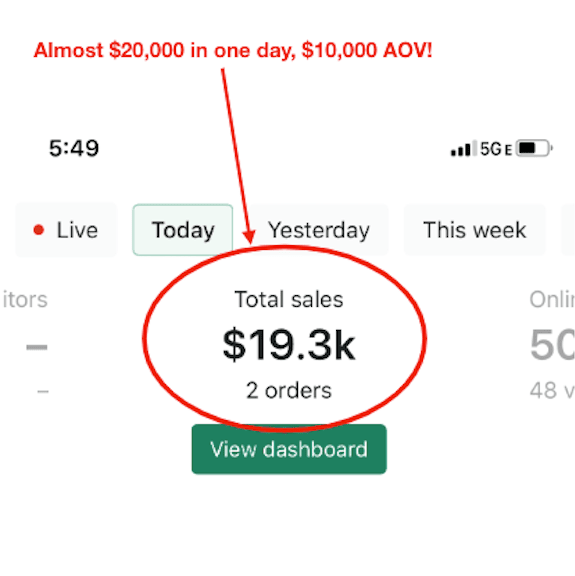Click the red arrowhead annotation
Viewport: 575px width, 576px height.
[x=249, y=237]
